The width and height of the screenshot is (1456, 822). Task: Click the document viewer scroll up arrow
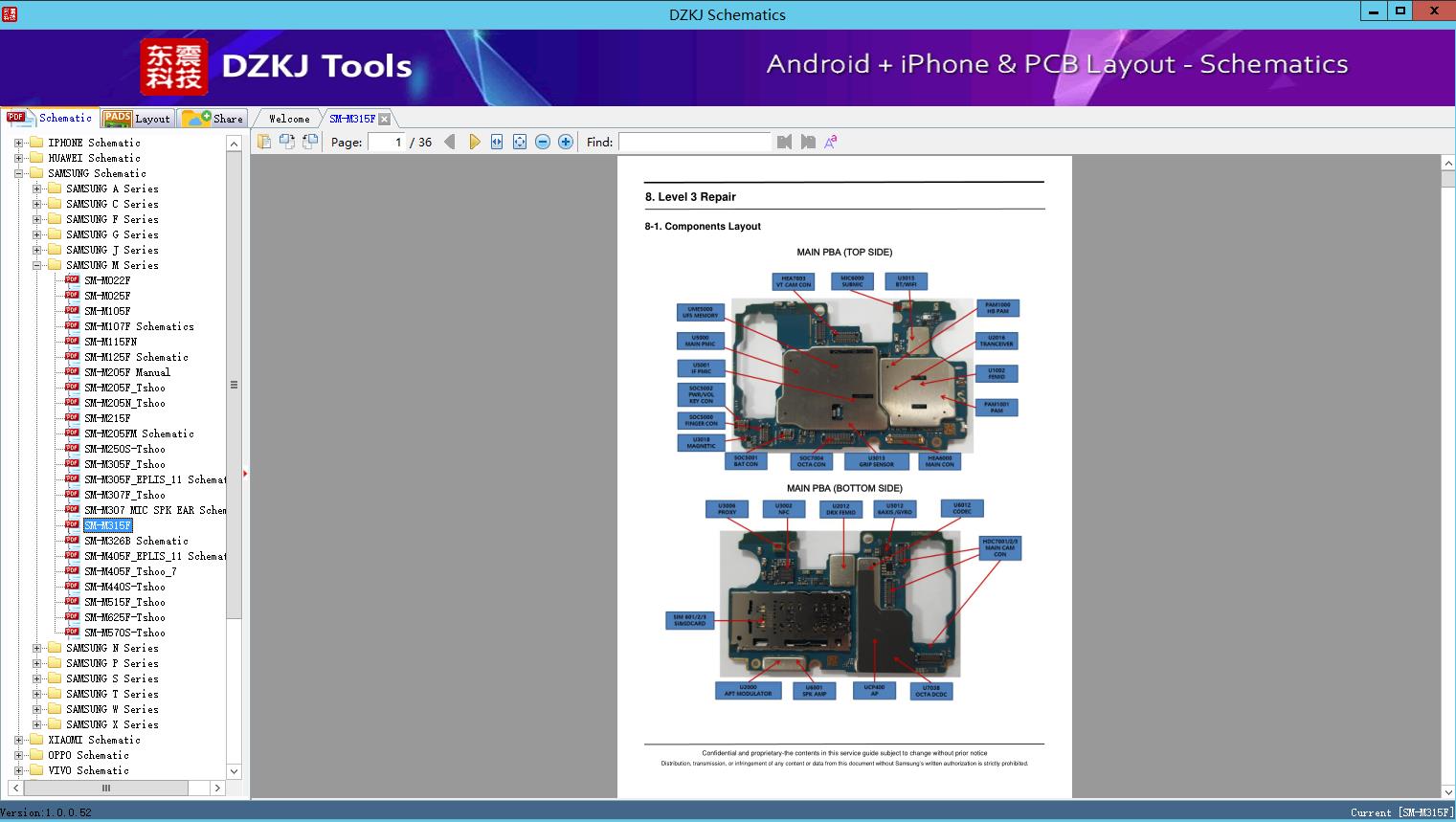tap(1447, 164)
